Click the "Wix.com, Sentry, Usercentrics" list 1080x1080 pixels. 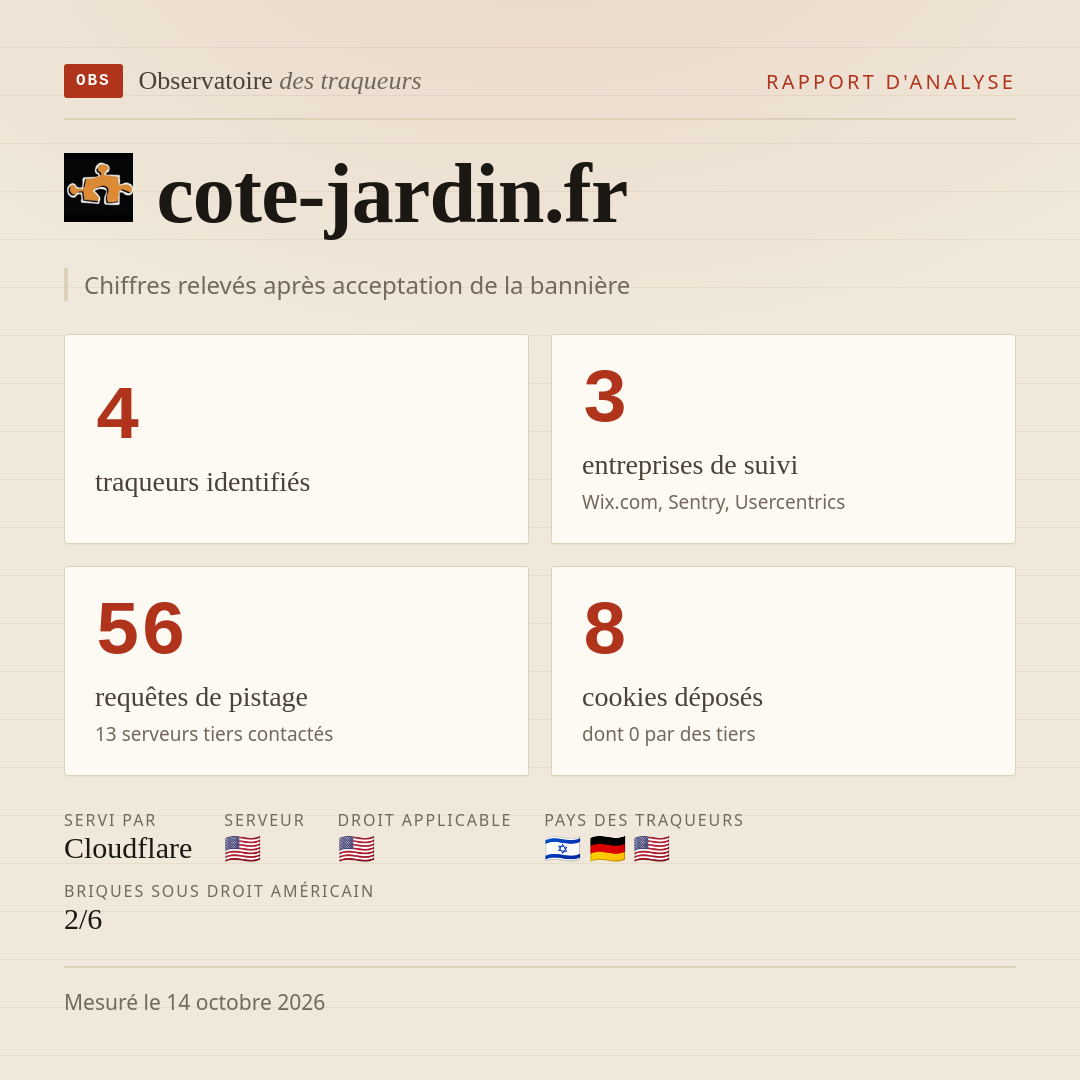coord(713,502)
